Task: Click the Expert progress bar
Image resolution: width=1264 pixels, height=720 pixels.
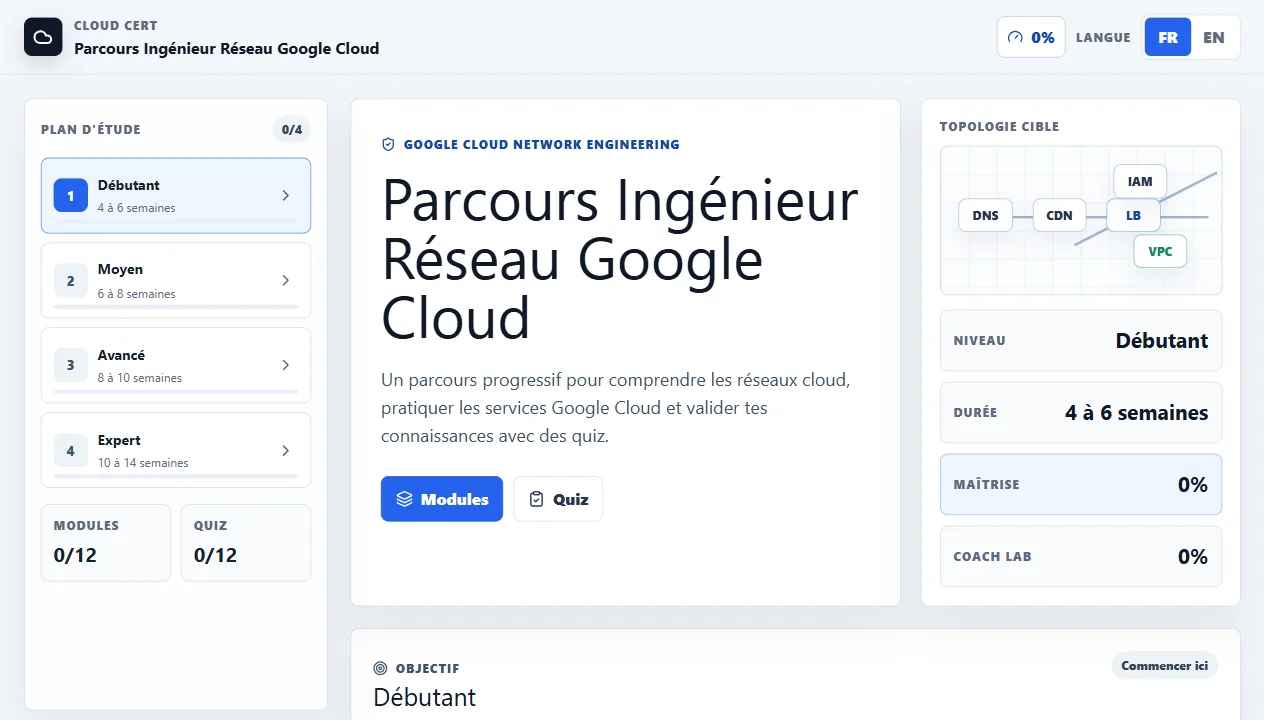Action: 176,475
